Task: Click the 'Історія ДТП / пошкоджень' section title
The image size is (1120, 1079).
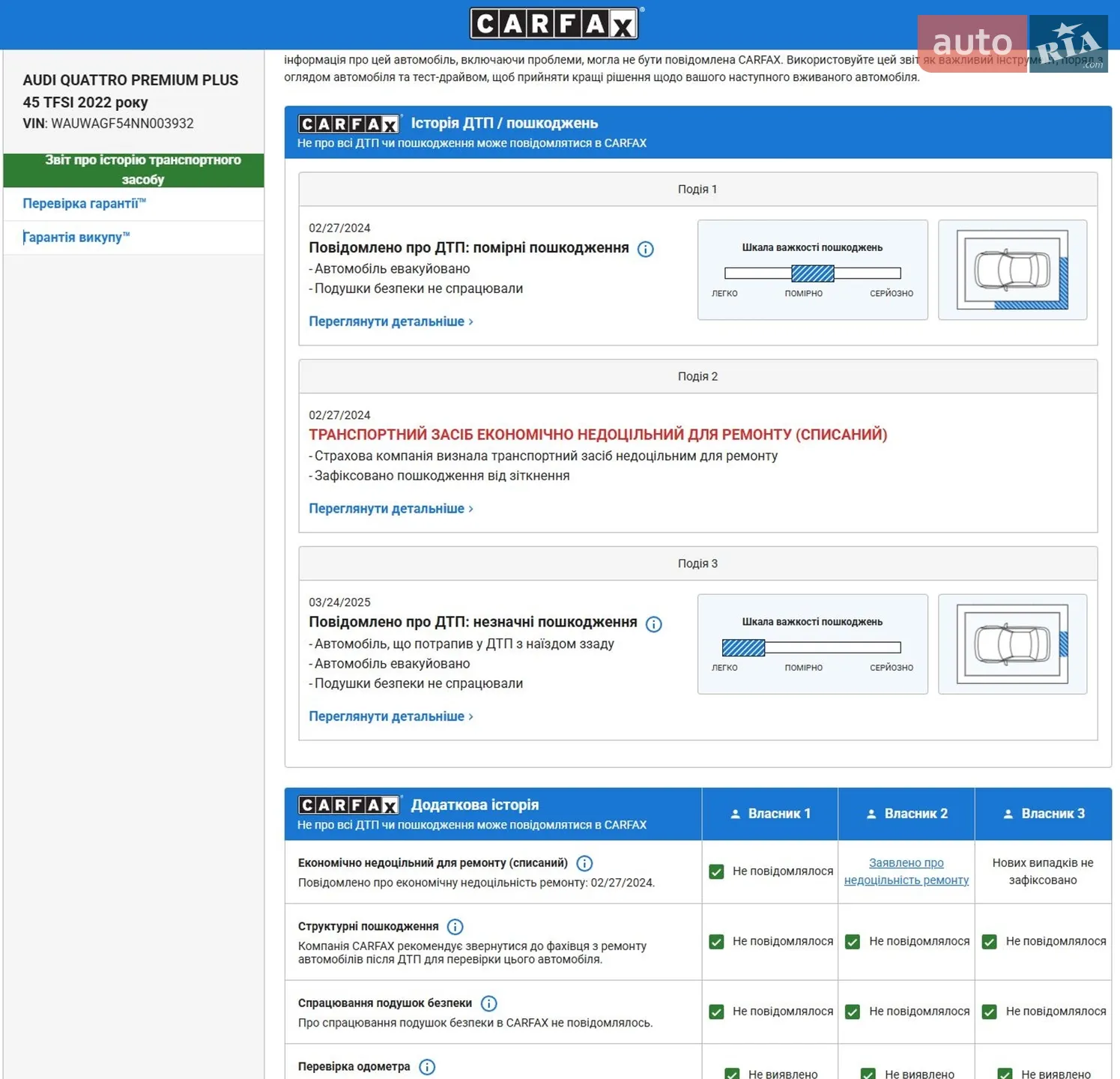Action: point(504,124)
